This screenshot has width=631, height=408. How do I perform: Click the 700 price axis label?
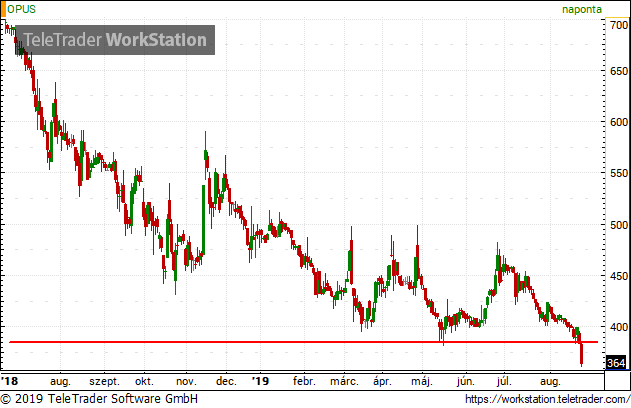619,25
